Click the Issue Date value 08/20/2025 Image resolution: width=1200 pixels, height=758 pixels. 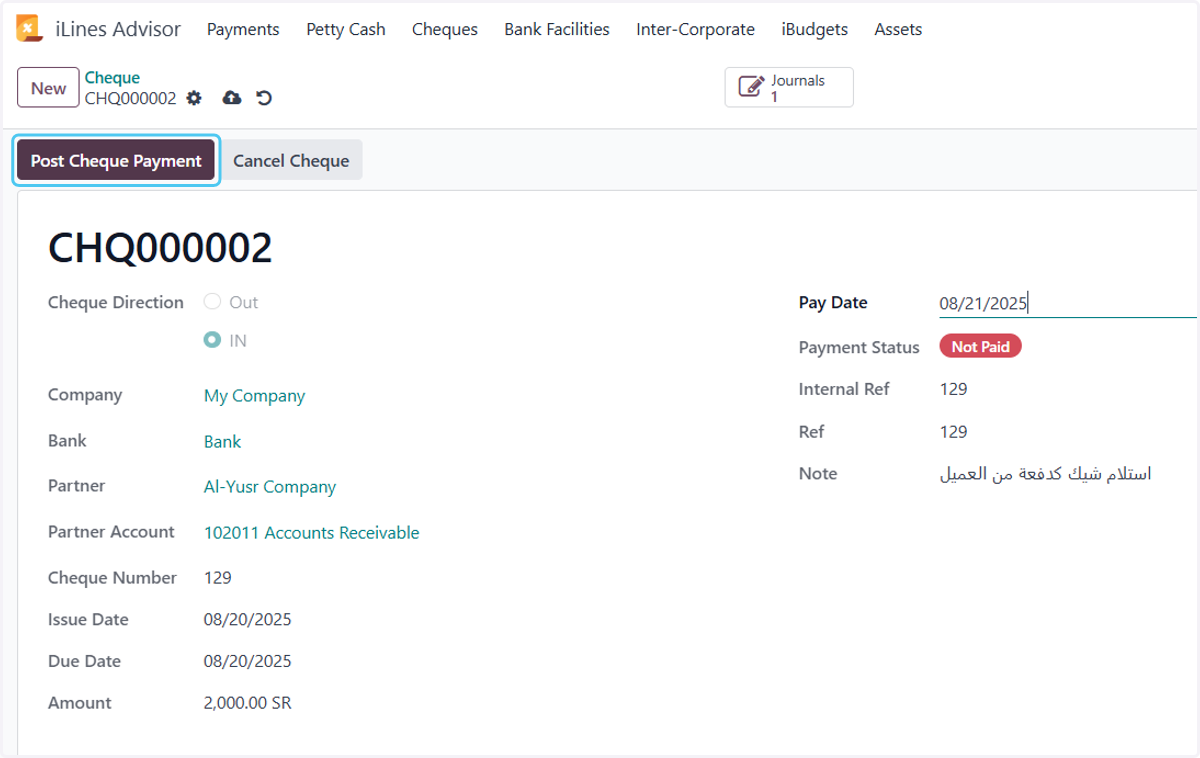(247, 620)
